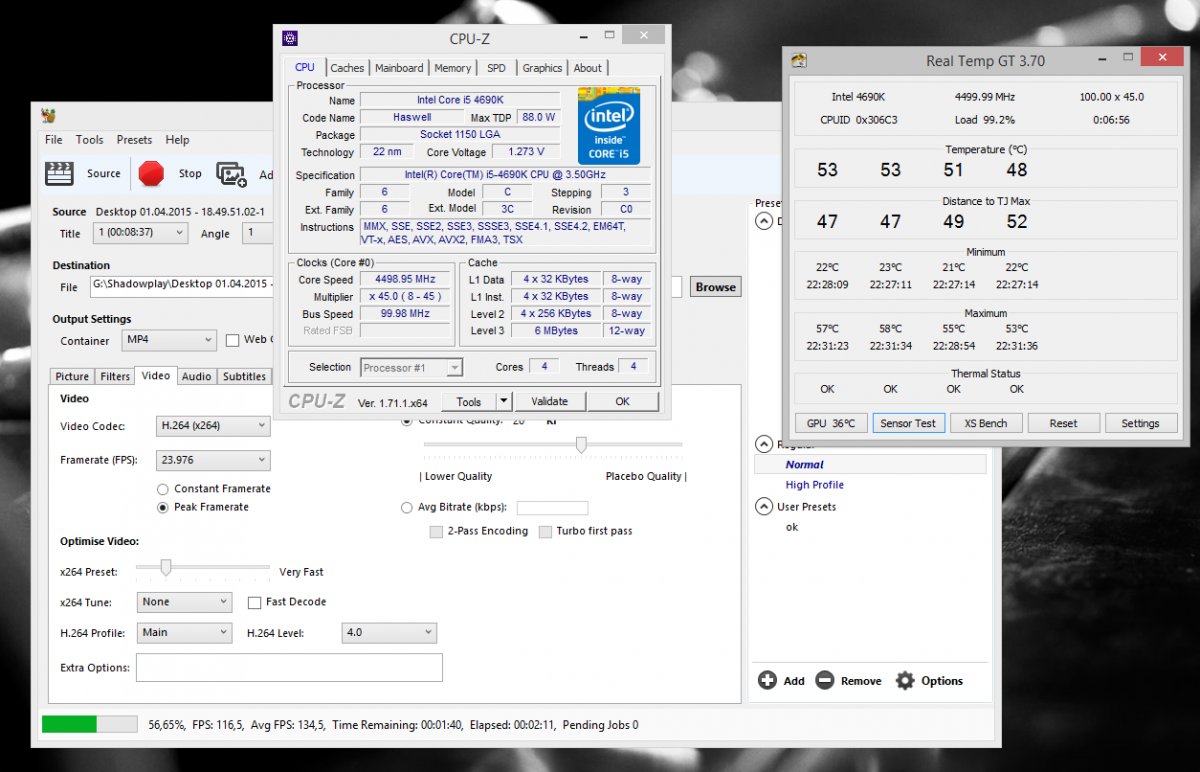
Task: Toggle the Web Optimized checkbox next to Container
Action: click(232, 340)
